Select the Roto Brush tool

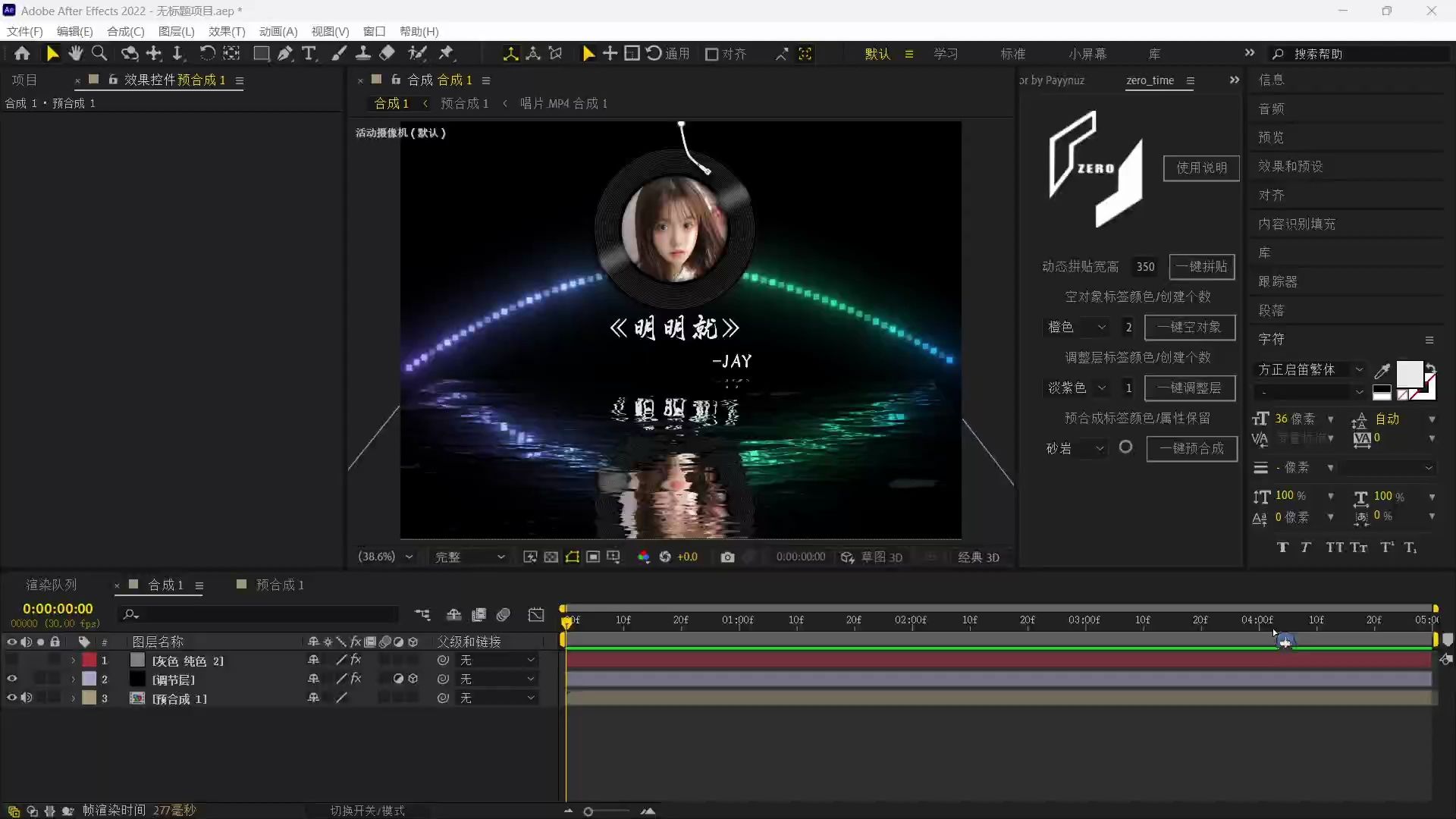[416, 54]
